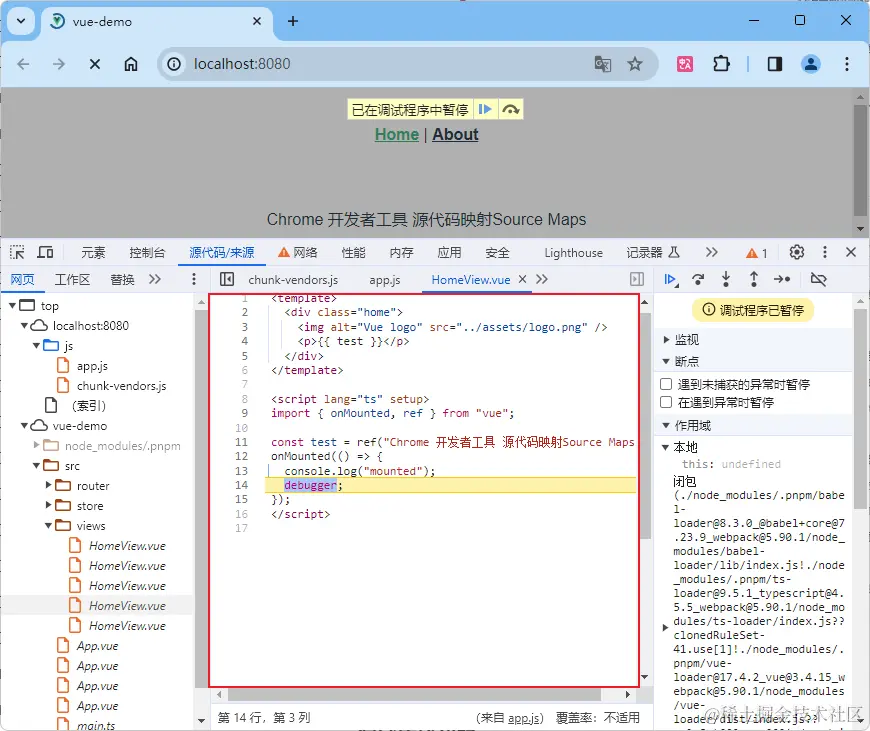Select the inspect element picker icon

pyautogui.click(x=17, y=253)
